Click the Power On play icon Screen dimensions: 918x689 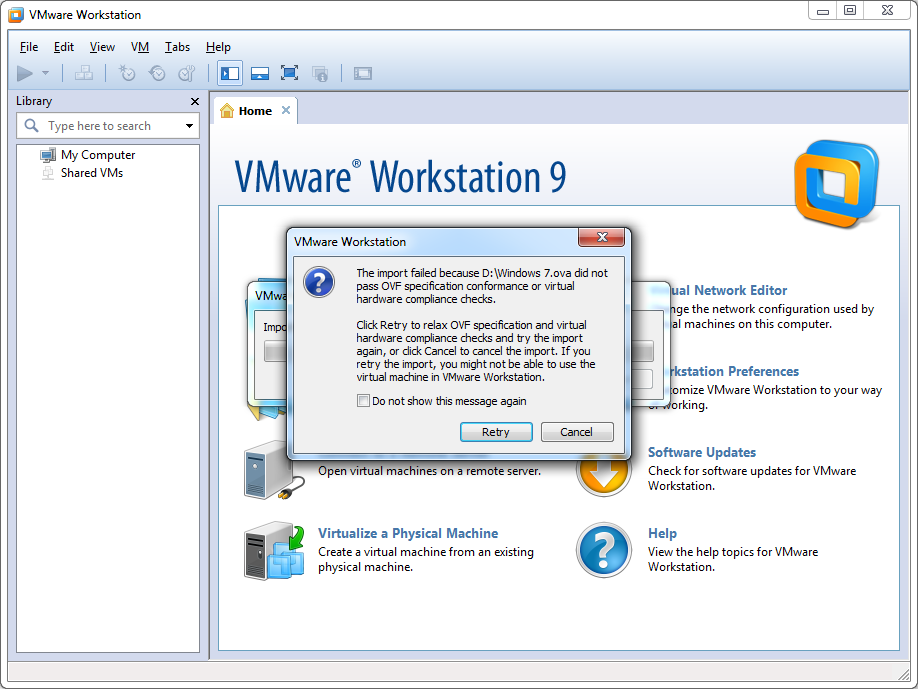tap(26, 73)
